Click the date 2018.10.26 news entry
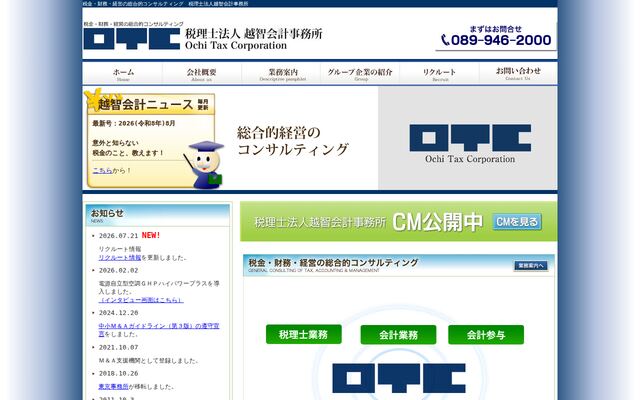Image resolution: width=640 pixels, height=400 pixels. 118,374
